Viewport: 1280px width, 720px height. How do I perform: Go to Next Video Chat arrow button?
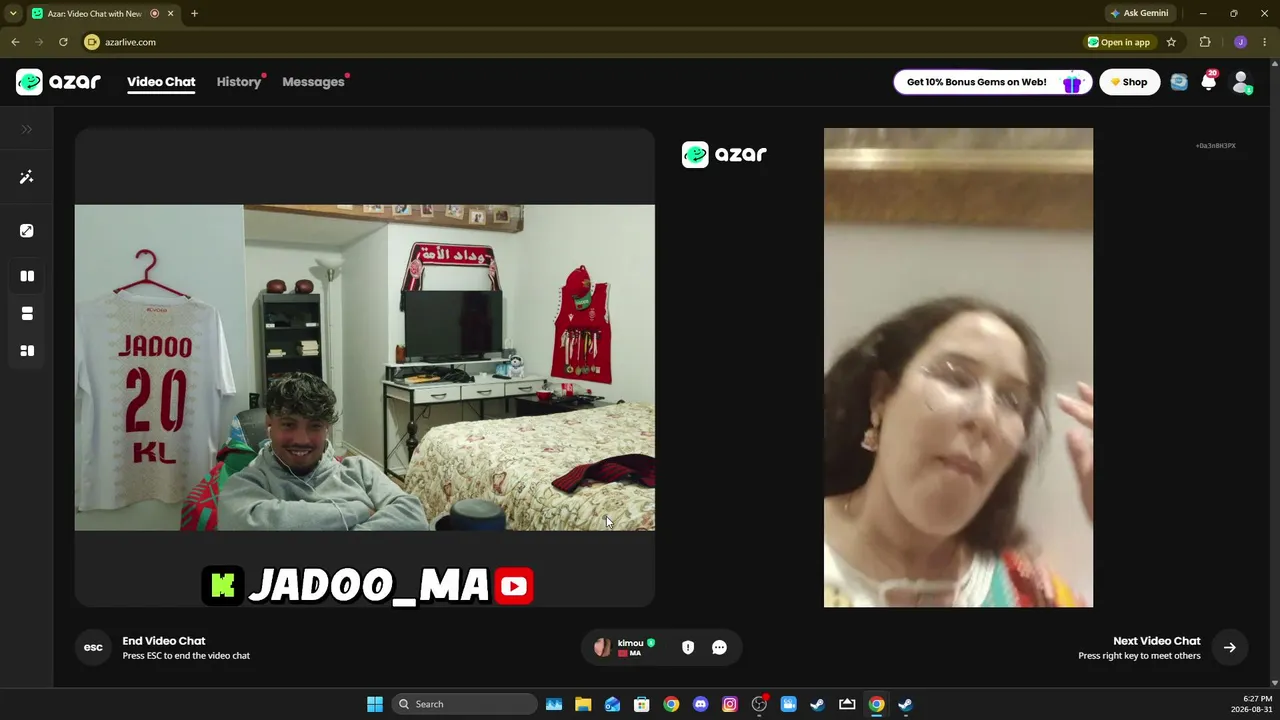coord(1230,647)
